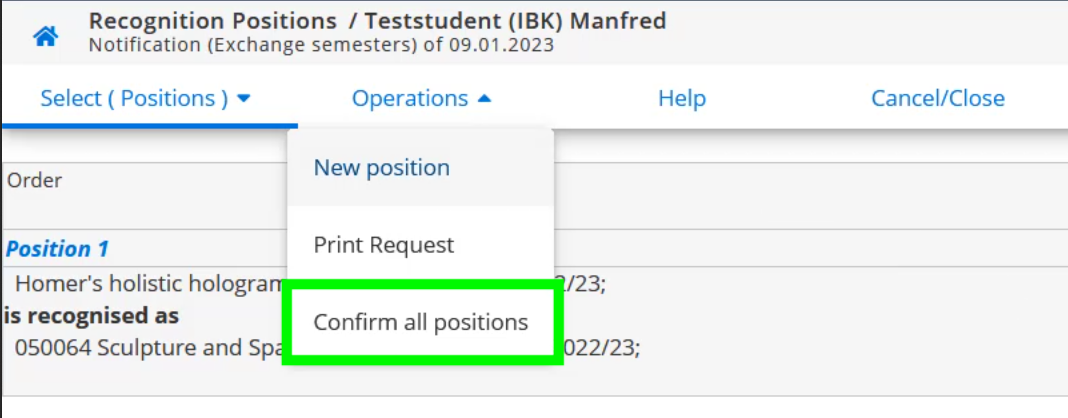Click Confirm all positions
This screenshot has height=418, width=1068.
[x=421, y=322]
